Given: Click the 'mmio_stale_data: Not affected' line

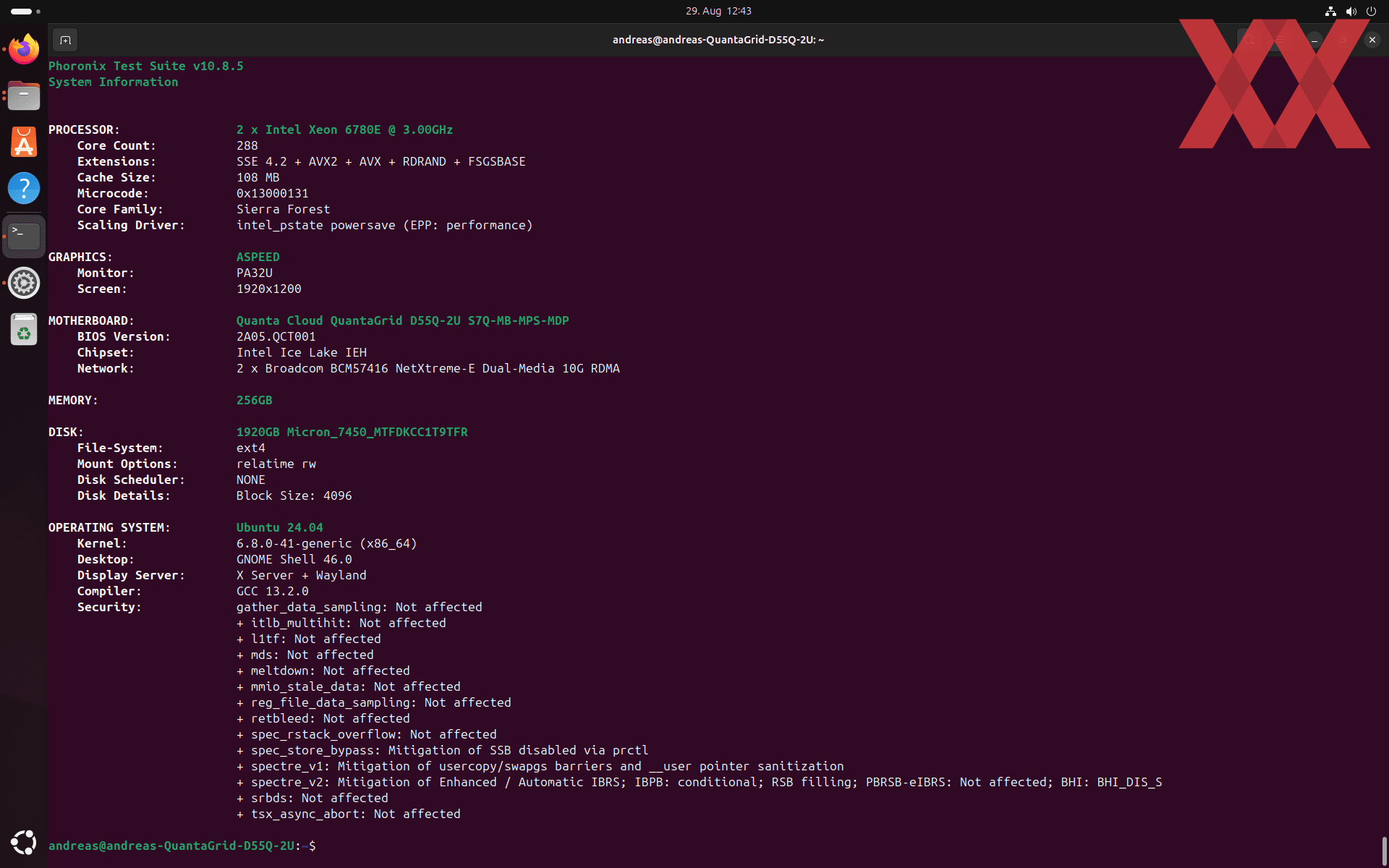Looking at the screenshot, I should [349, 686].
